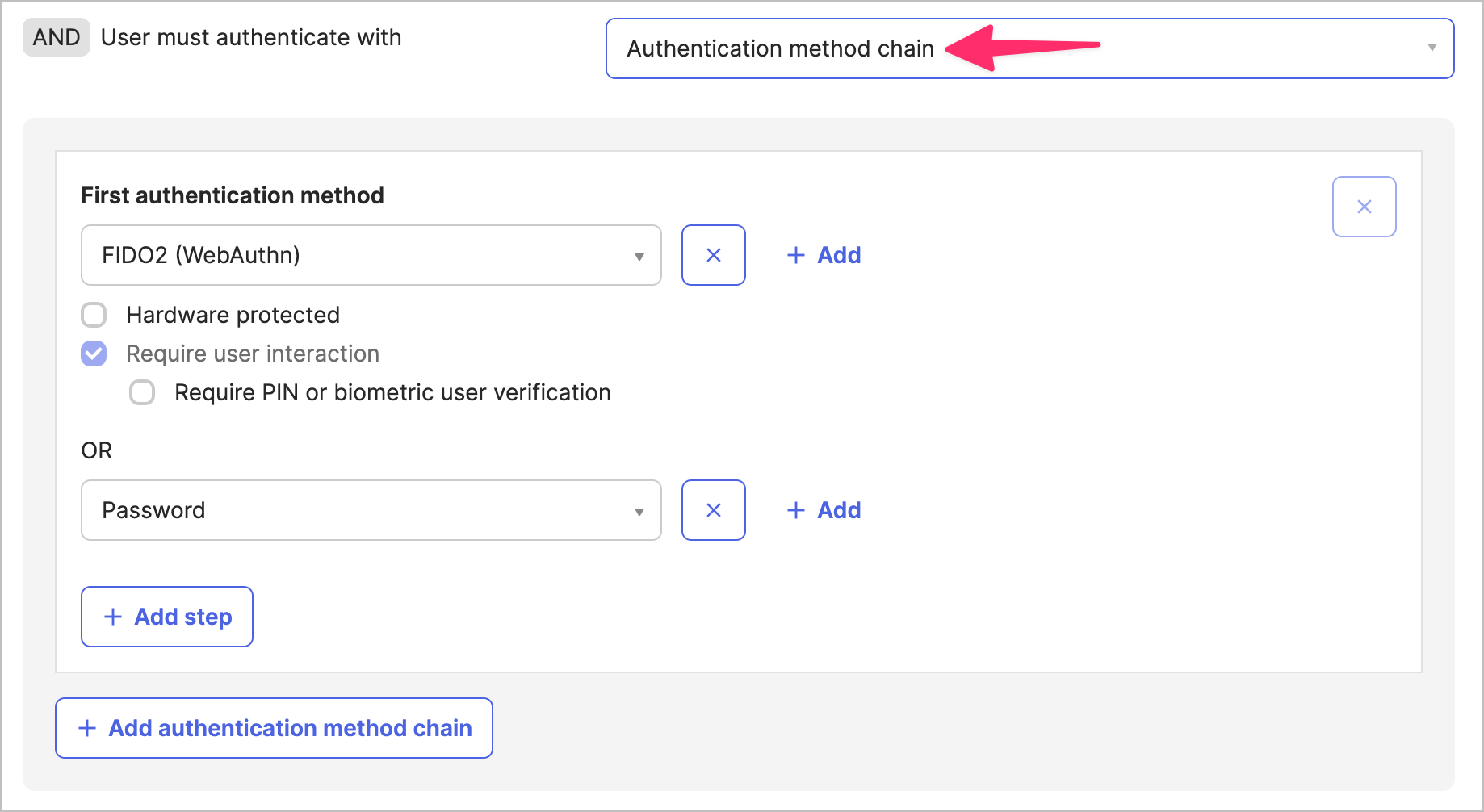Viewport: 1484px width, 812px height.
Task: Delete the whole chain using top-right X icon
Action: [x=1364, y=207]
